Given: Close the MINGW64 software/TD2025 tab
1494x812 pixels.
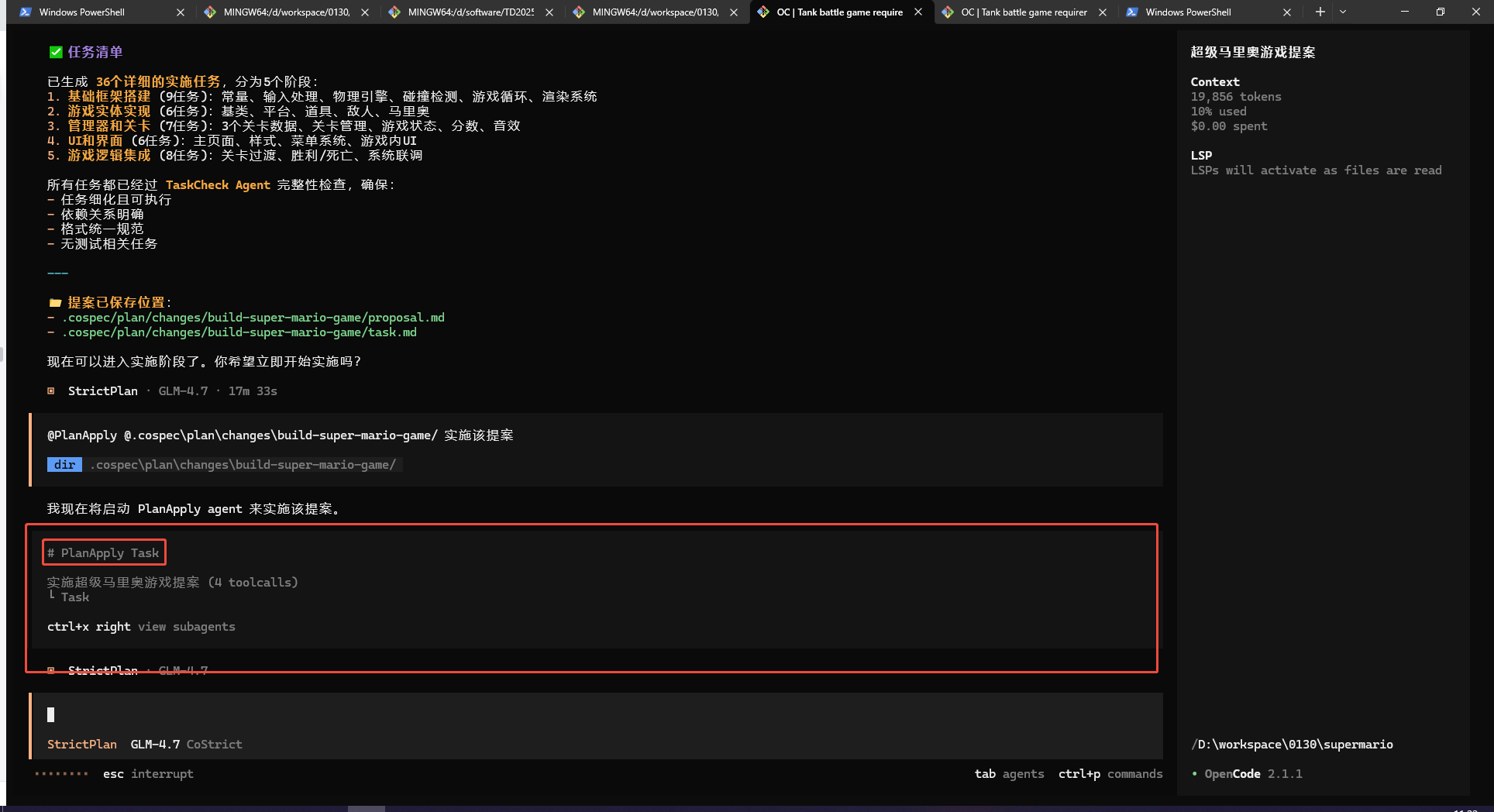Looking at the screenshot, I should [549, 12].
